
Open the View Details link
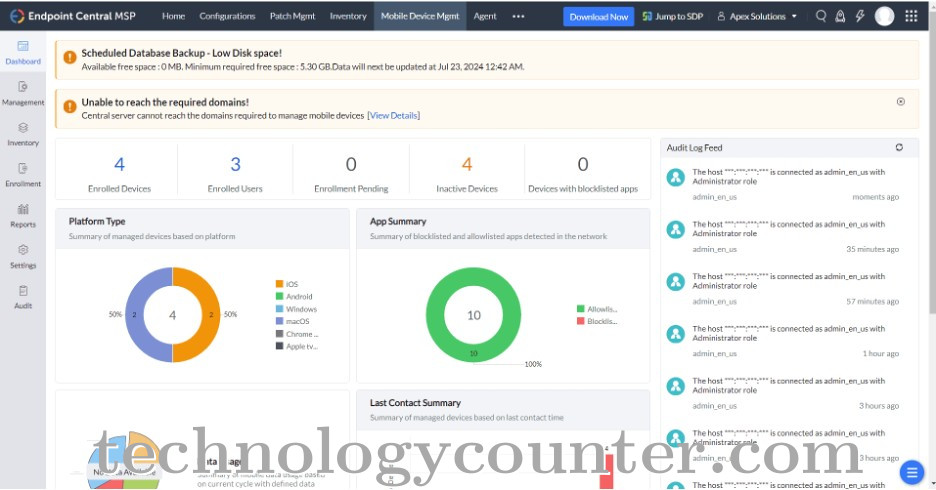point(393,115)
